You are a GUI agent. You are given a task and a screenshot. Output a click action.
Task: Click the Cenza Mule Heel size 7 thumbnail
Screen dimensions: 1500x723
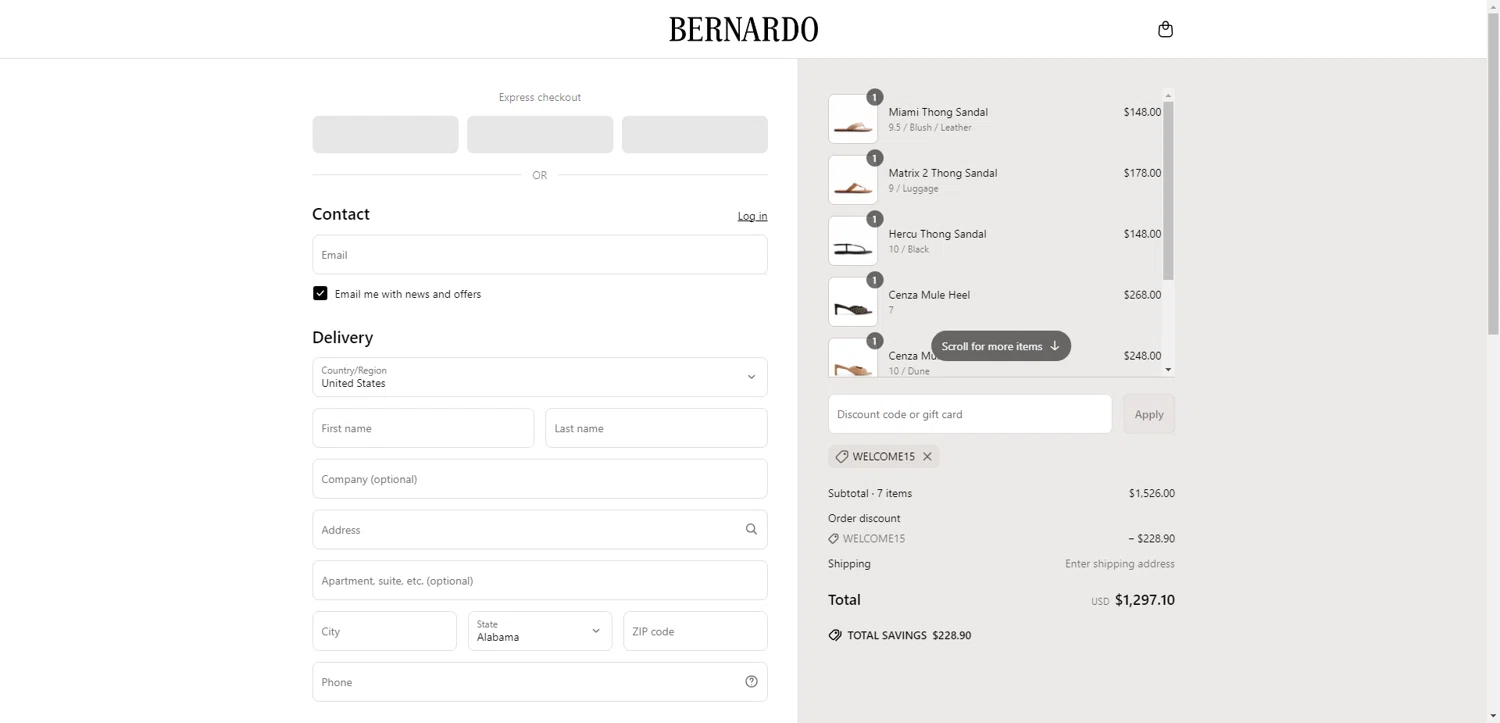[x=853, y=302]
